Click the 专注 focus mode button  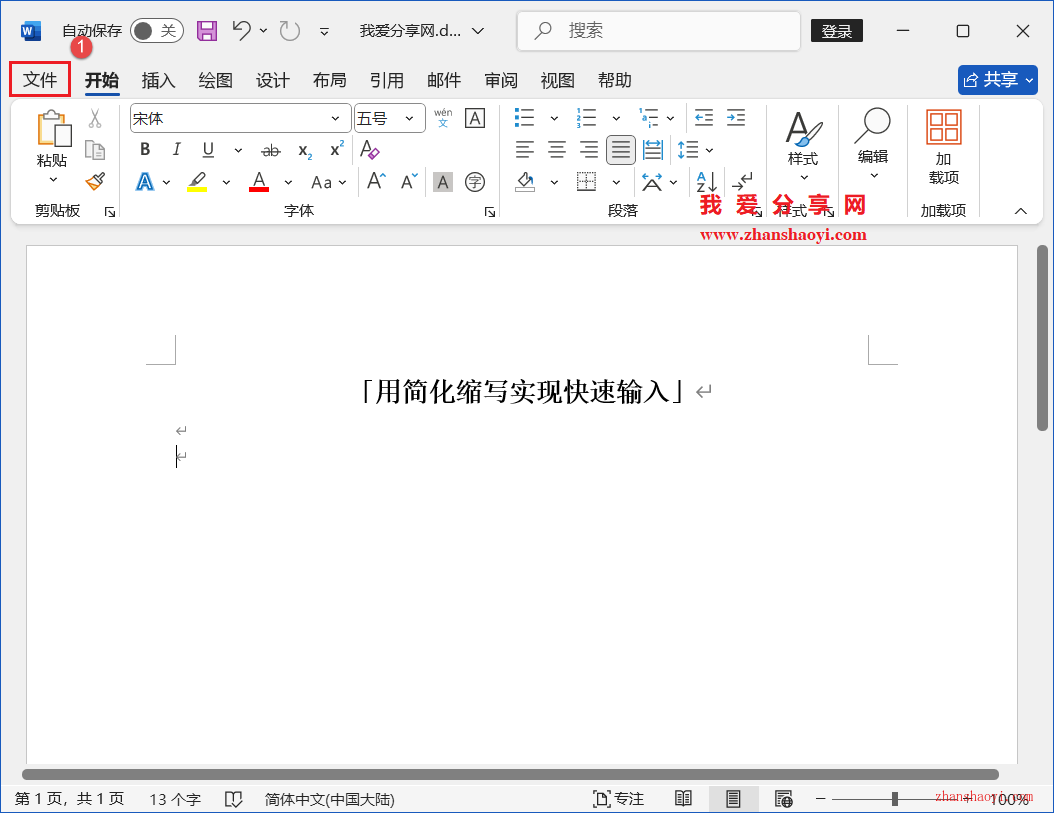[618, 799]
